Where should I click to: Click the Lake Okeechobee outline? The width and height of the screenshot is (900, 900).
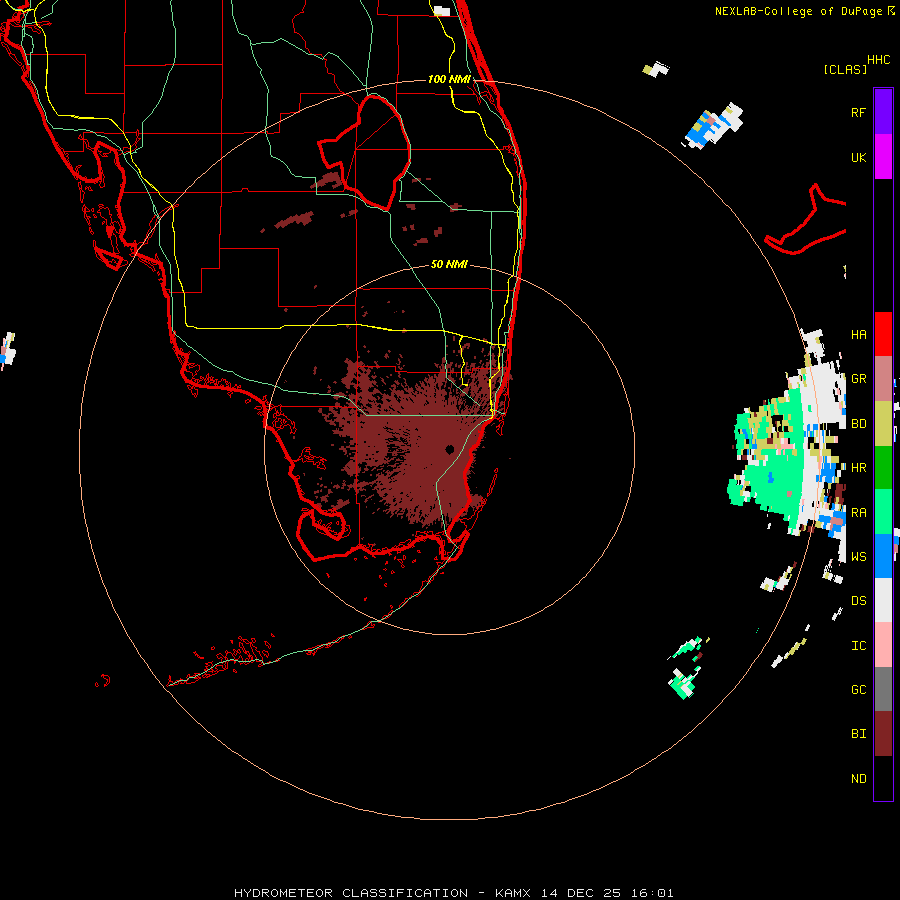(x=365, y=152)
